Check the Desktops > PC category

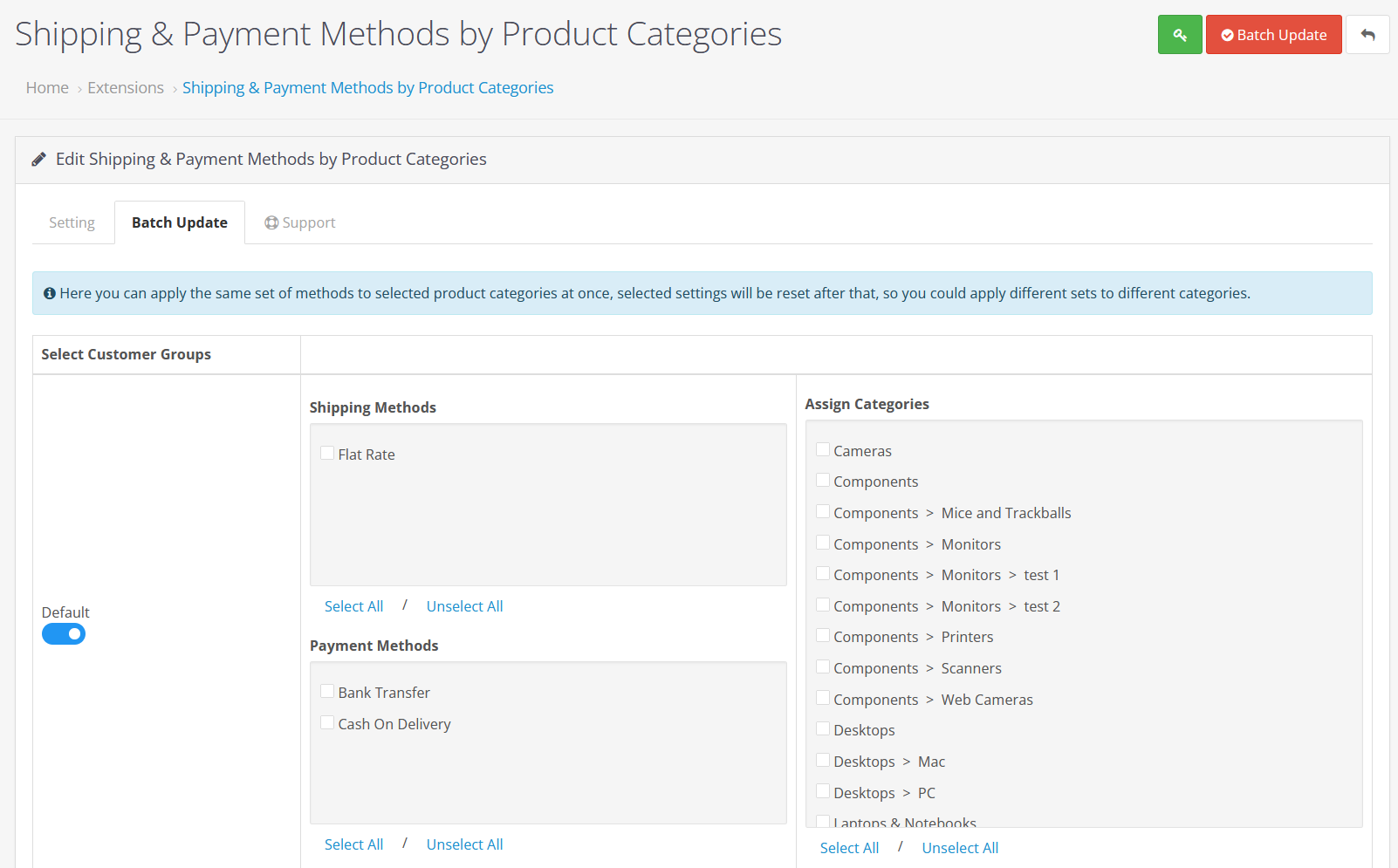[x=823, y=792]
